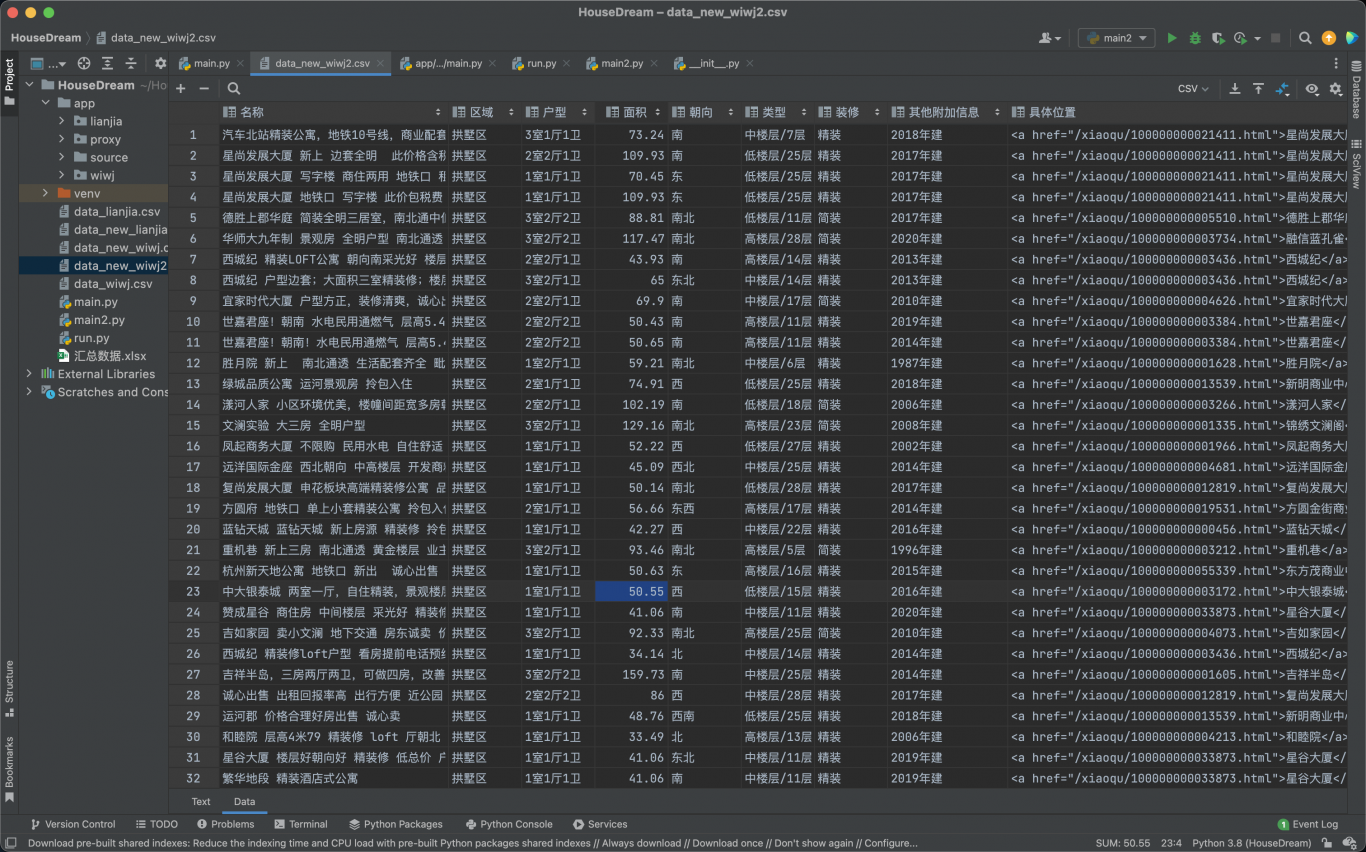The height and width of the screenshot is (852, 1366).
Task: Click the grey stop square in run toolbar
Action: click(x=1275, y=38)
